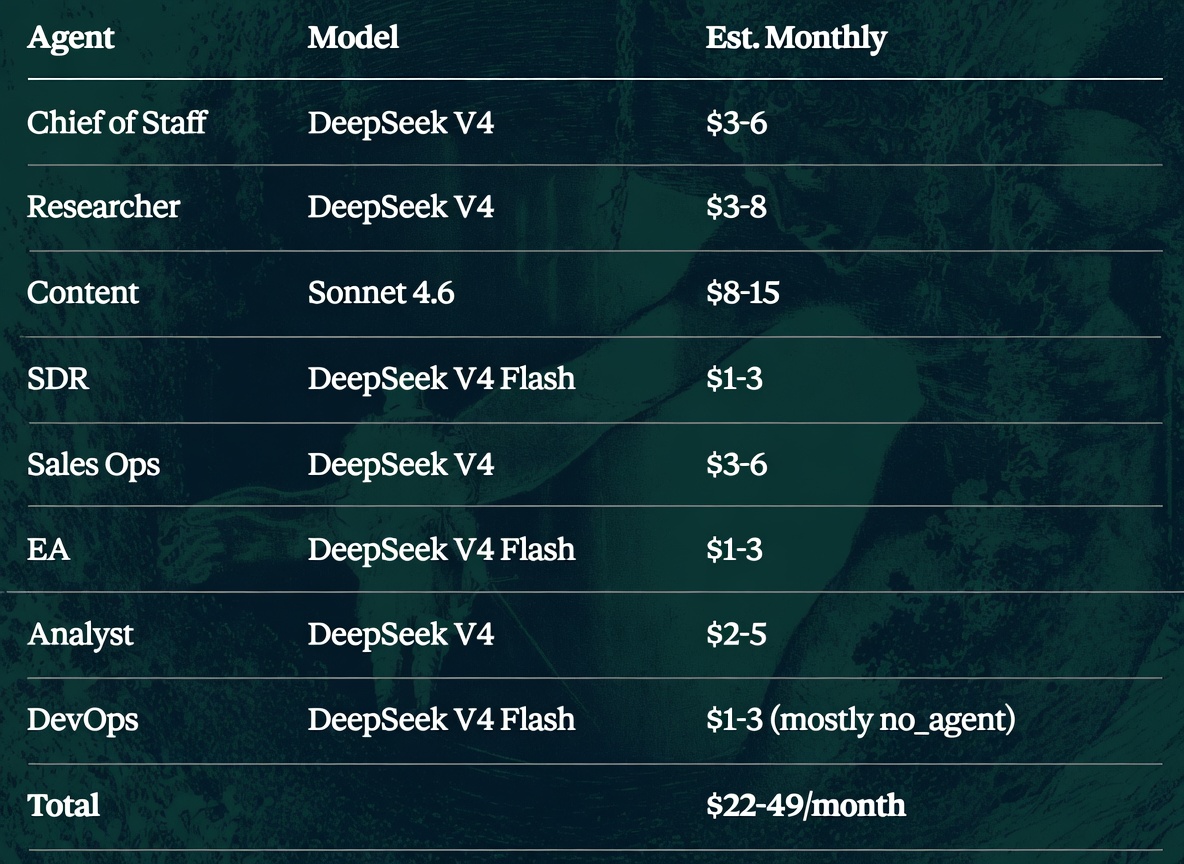Click the Sonnet 4.6 model cell
The image size is (1184, 864).
click(381, 293)
